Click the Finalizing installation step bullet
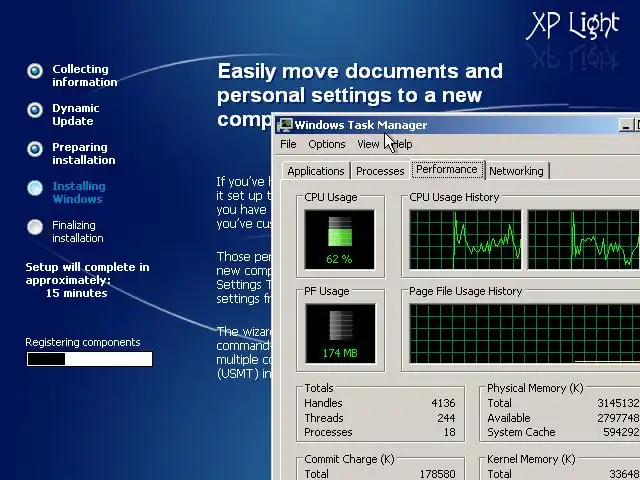Screen dimensions: 640x480 [x=35, y=227]
